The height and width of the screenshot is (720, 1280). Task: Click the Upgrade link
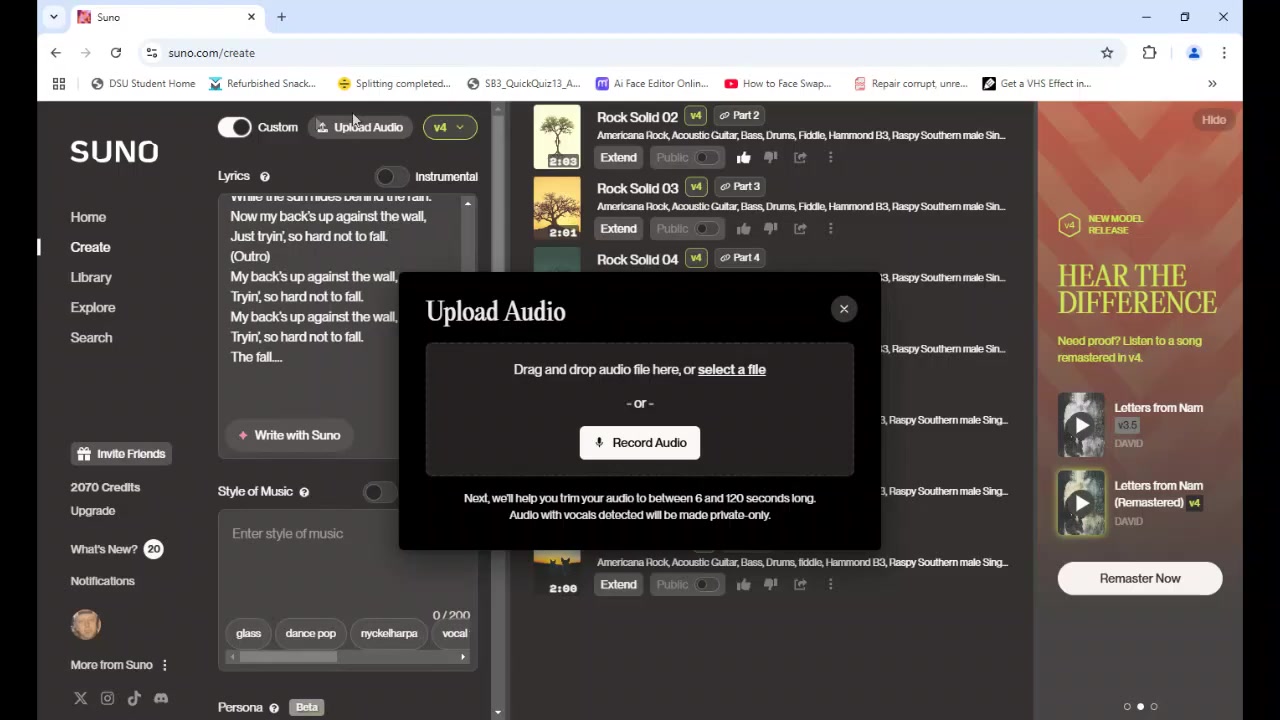pos(93,511)
